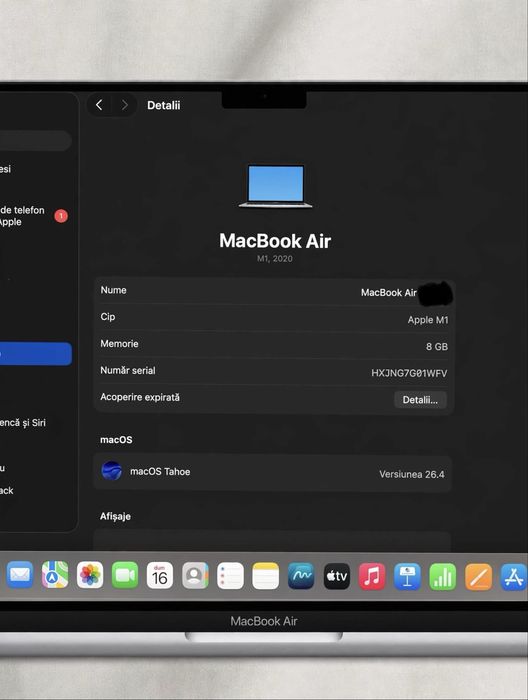Select the highlighted blue sidebar item

tap(35, 354)
